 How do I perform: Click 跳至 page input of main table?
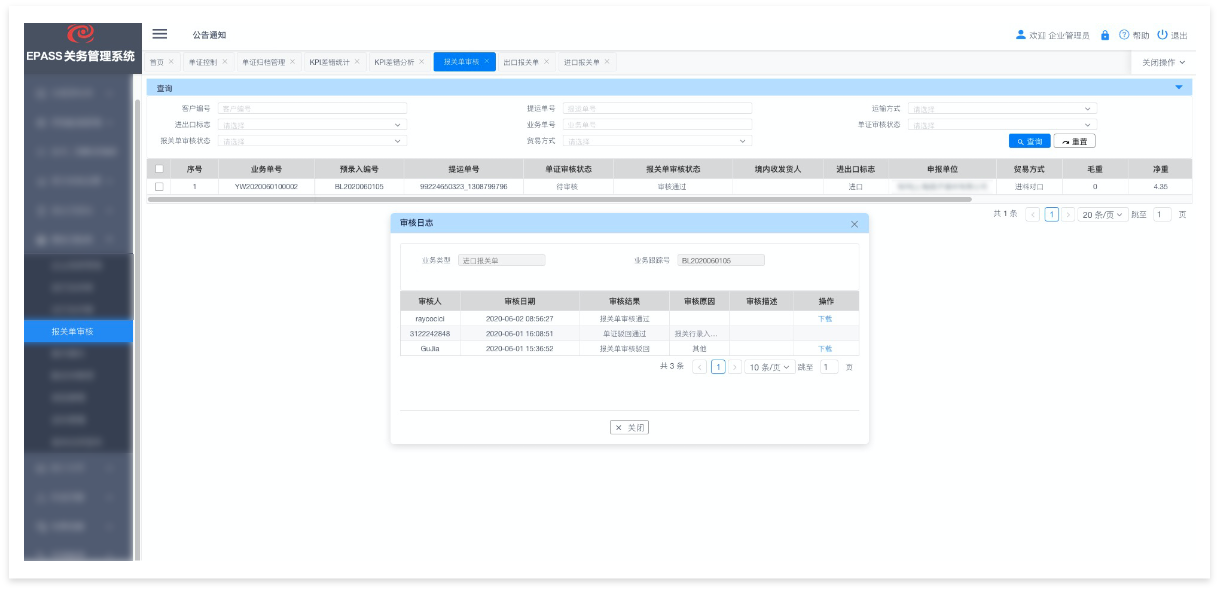tap(1162, 214)
